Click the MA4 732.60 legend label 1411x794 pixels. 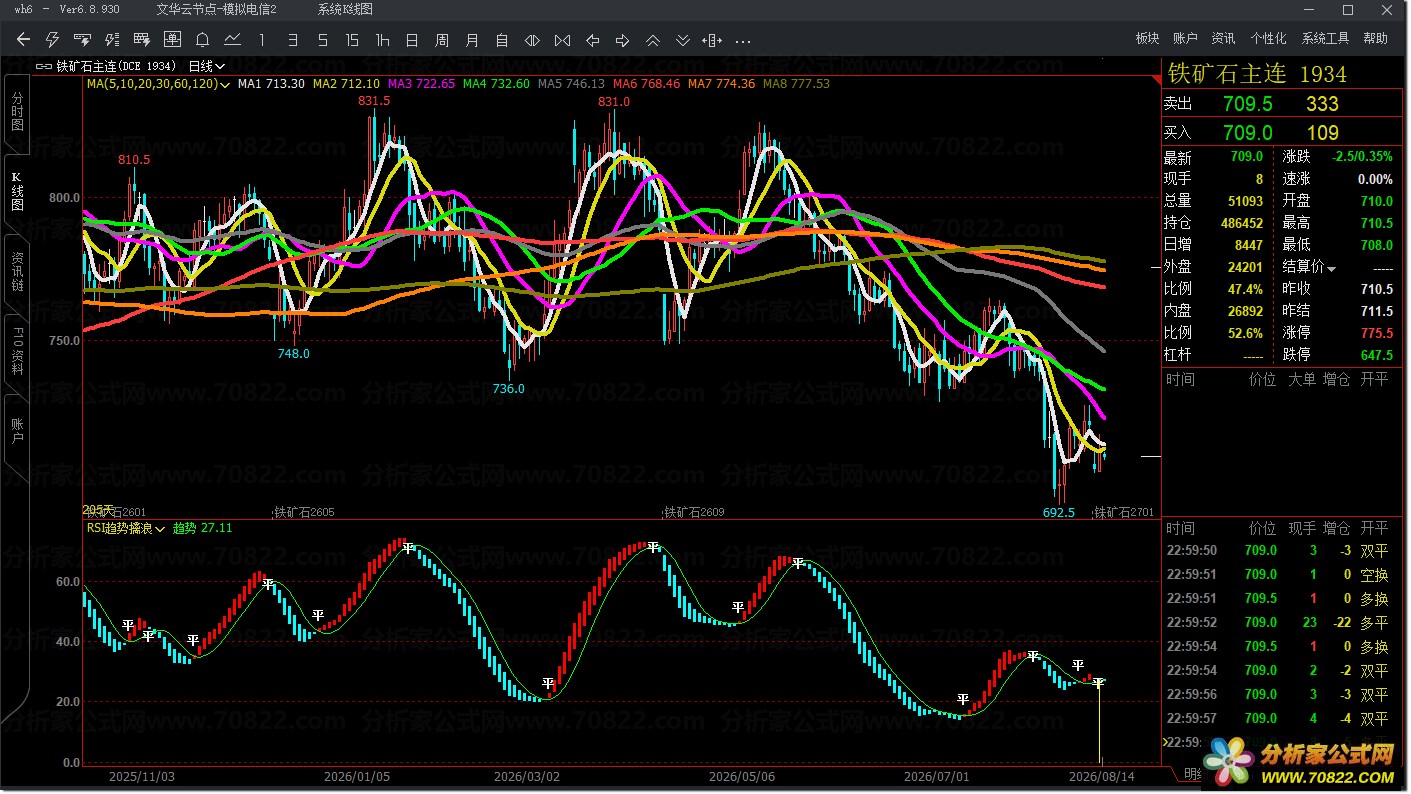click(497, 84)
